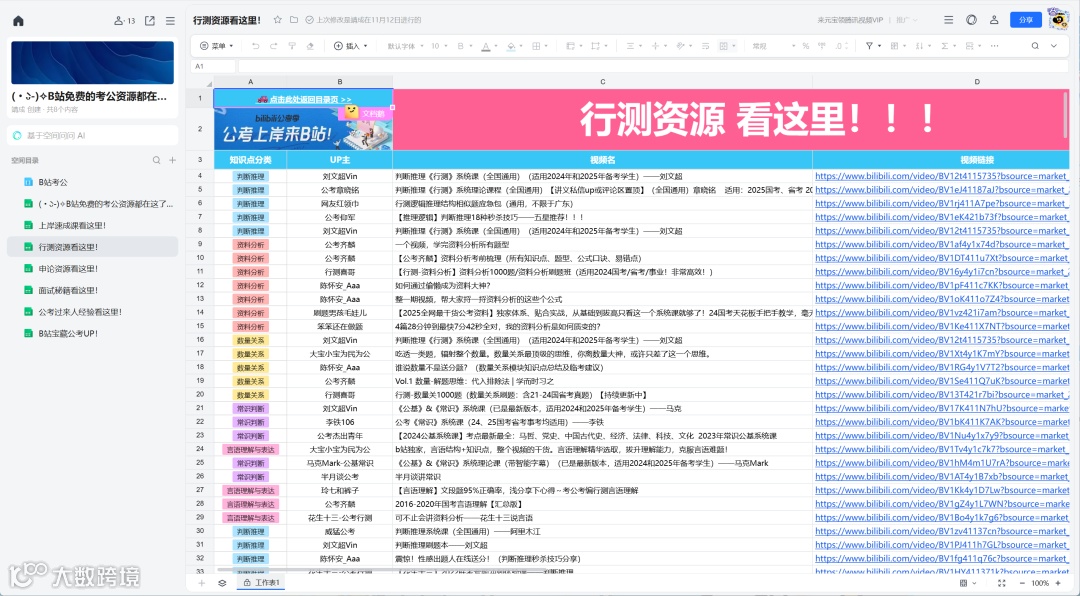Collapse the sidebar with the hamburger icon
Image resolution: width=1080 pixels, height=596 pixels.
170,21
